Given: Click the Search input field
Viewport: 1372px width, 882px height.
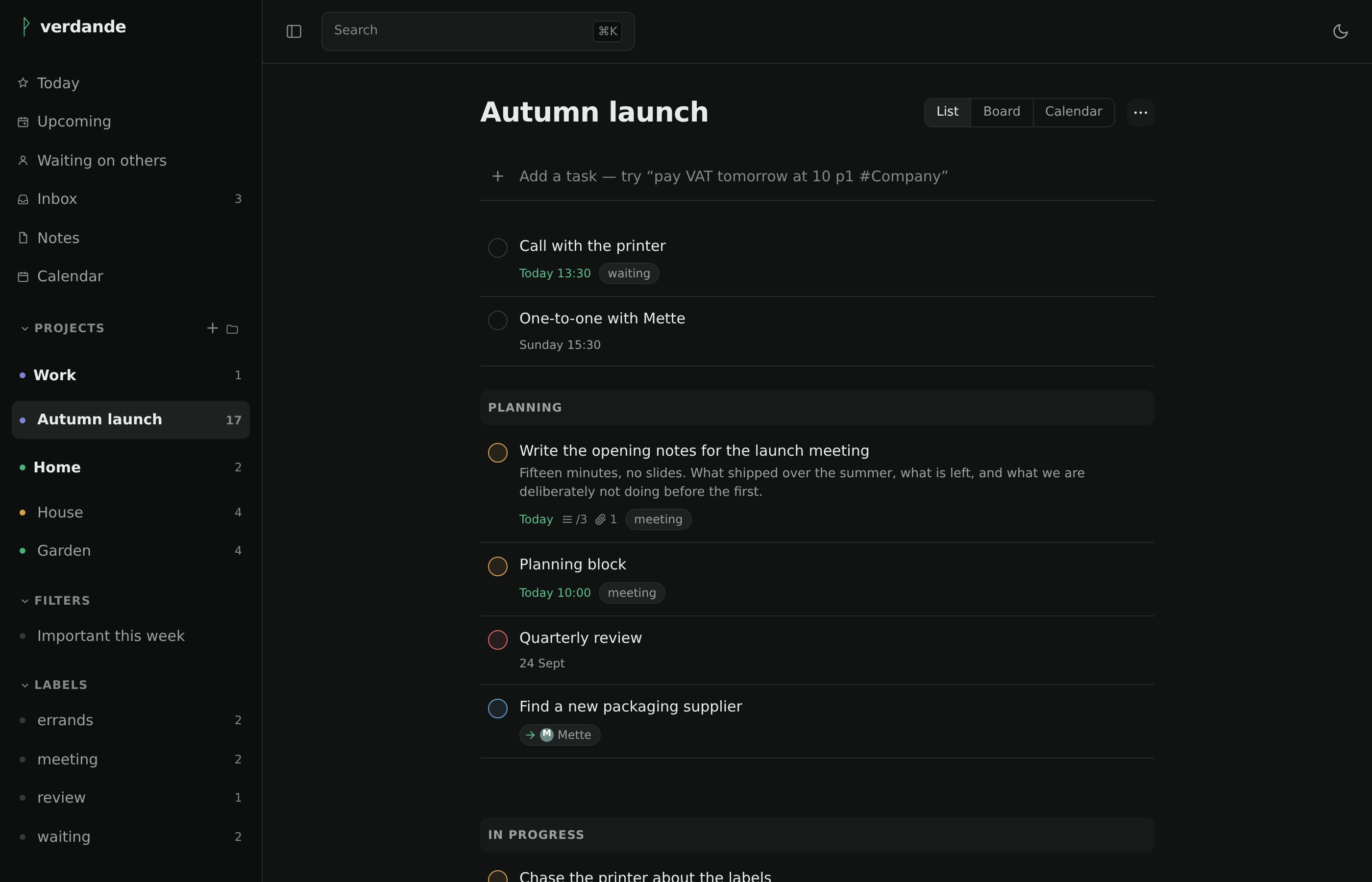Looking at the screenshot, I should (478, 31).
